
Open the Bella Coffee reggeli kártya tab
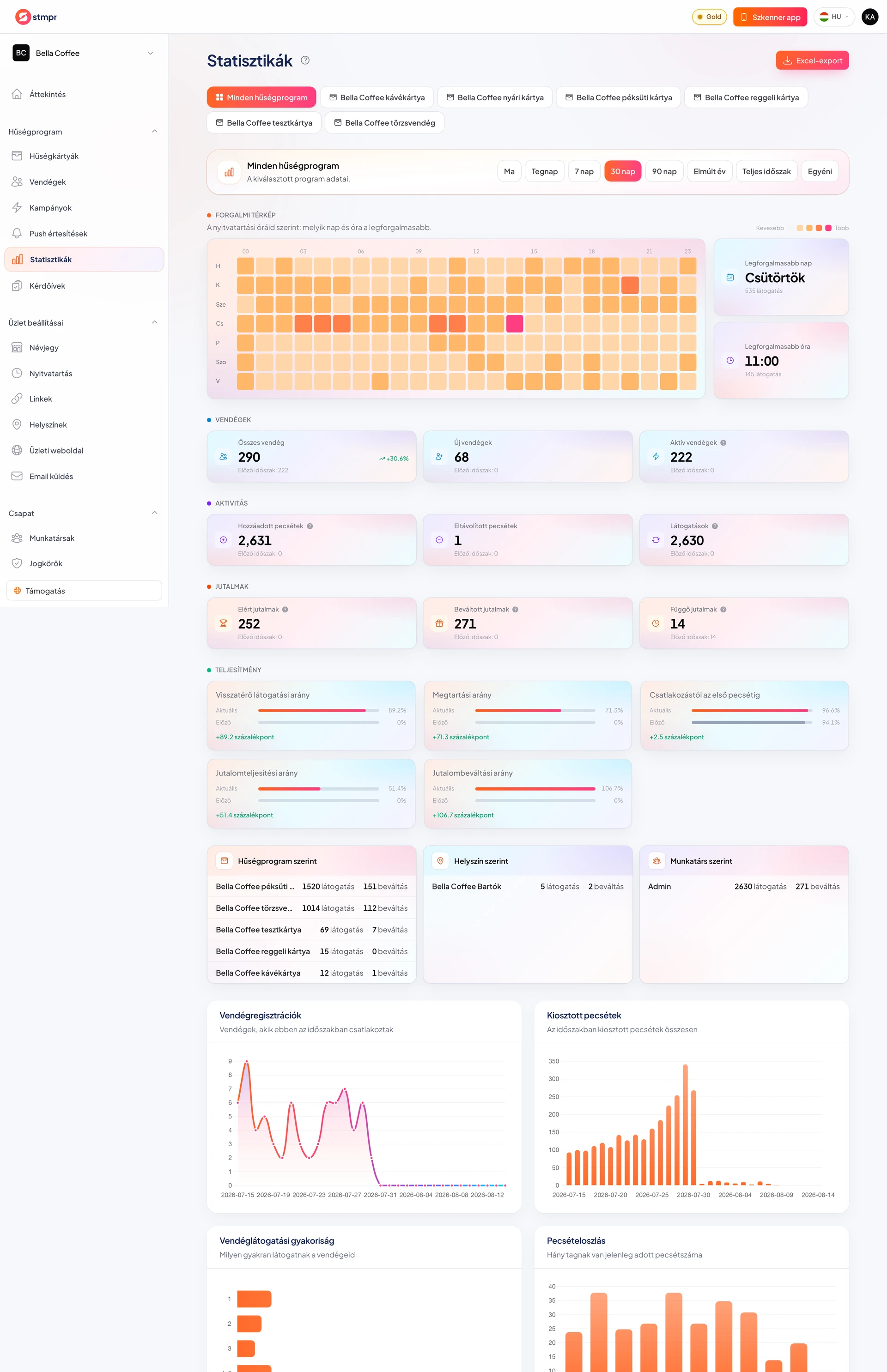[x=746, y=97]
